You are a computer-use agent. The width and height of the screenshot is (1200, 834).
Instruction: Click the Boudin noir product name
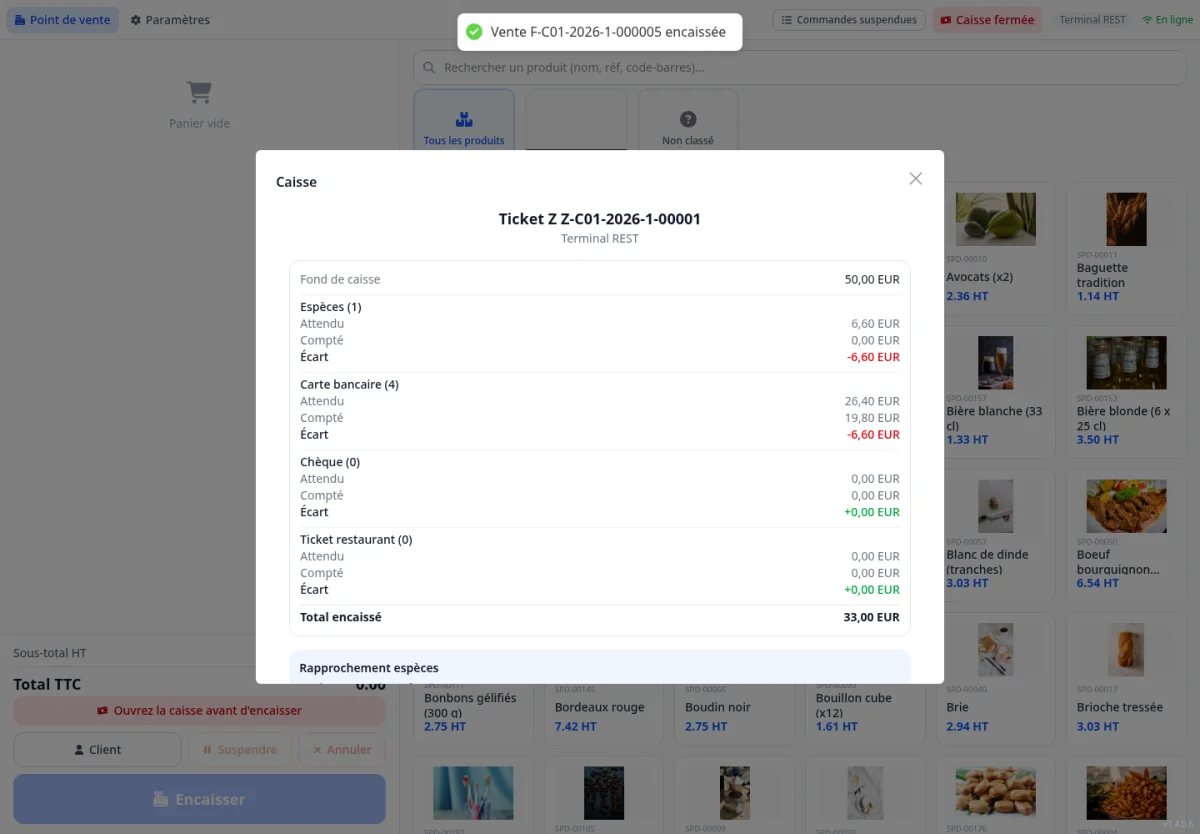pos(719,708)
